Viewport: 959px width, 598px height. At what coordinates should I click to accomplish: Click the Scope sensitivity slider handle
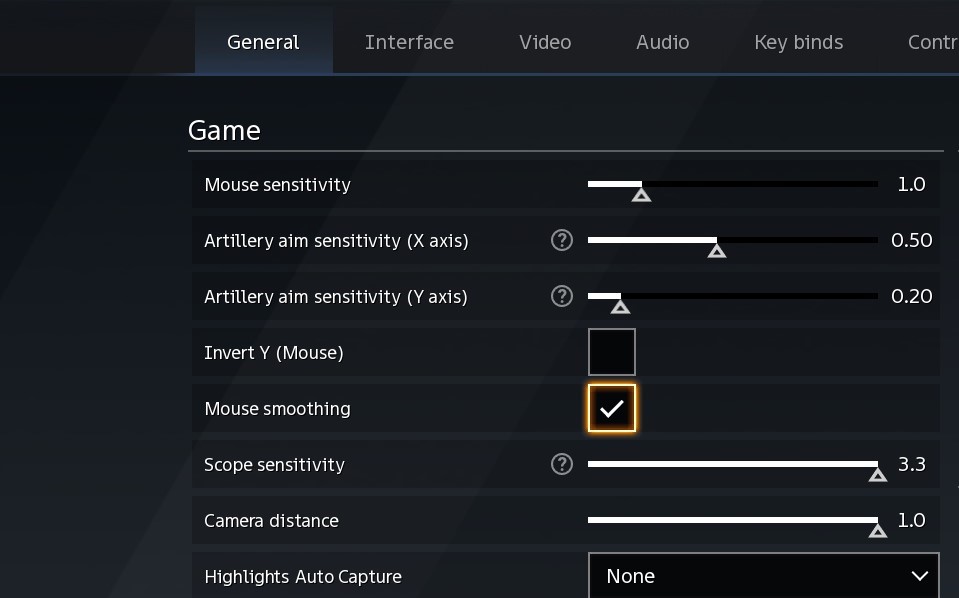pyautogui.click(x=878, y=475)
